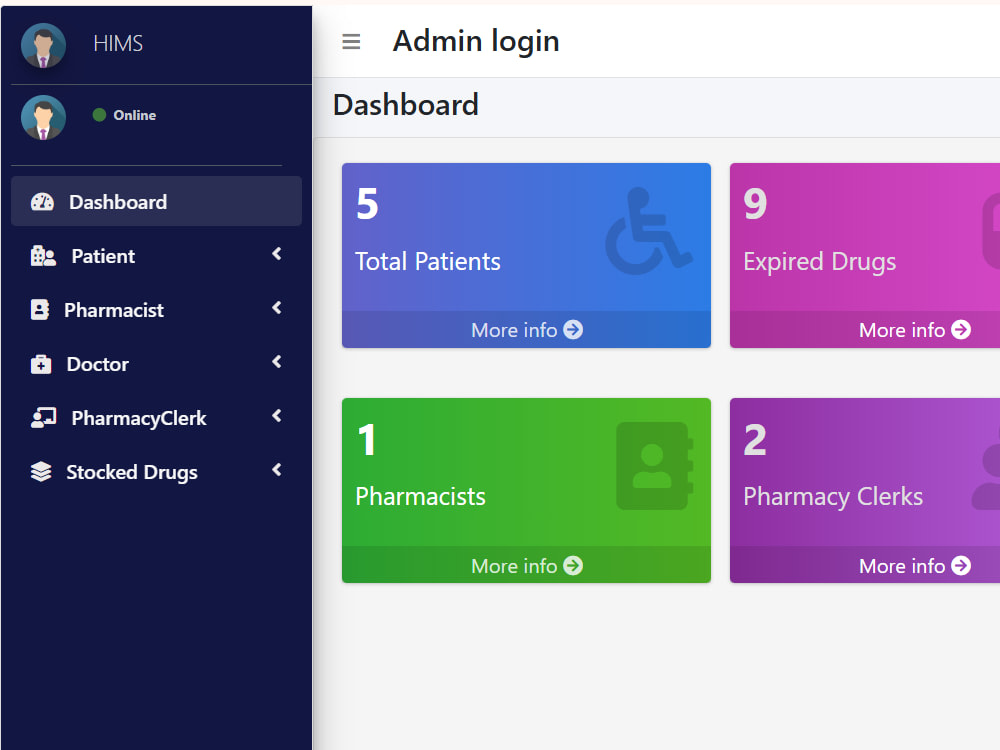This screenshot has height=750, width=1000.
Task: Open the PharmacyClerk sidebar menu
Action: 156,418
